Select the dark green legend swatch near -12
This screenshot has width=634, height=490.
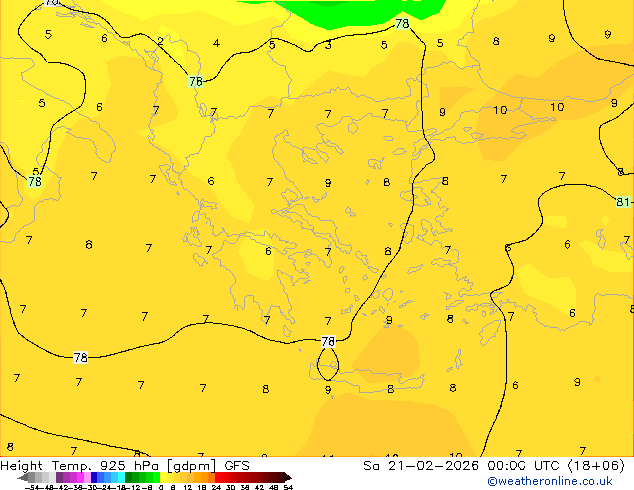129,477
